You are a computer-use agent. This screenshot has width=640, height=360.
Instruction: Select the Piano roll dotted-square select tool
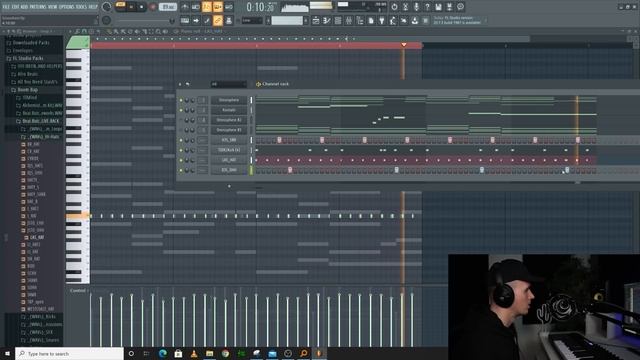(151, 31)
